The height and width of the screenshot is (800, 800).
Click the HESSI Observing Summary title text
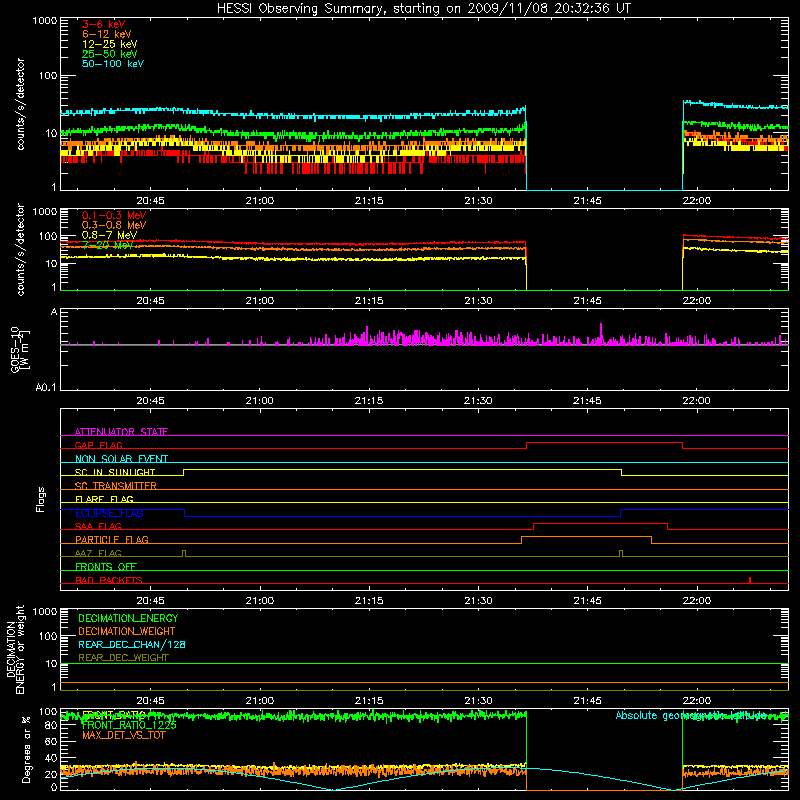click(x=424, y=9)
